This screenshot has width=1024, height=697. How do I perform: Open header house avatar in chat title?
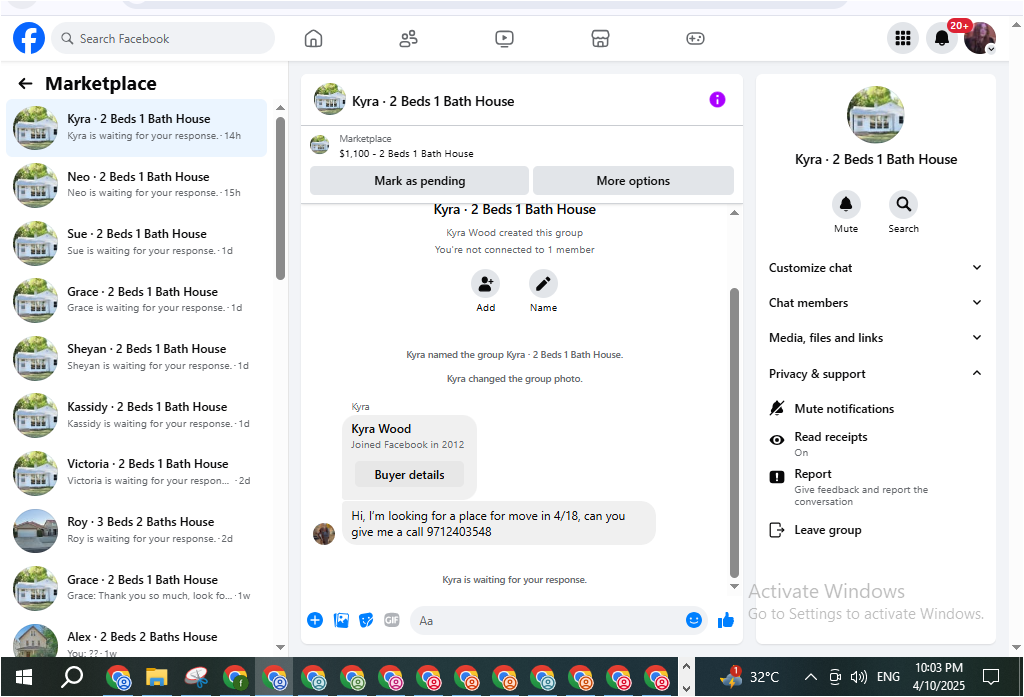330,99
